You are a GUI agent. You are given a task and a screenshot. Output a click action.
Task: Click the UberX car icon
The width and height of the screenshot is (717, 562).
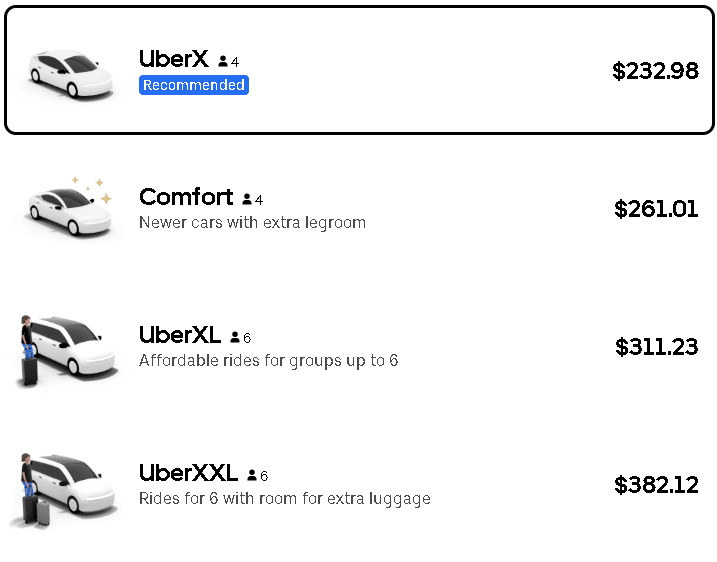pos(68,72)
